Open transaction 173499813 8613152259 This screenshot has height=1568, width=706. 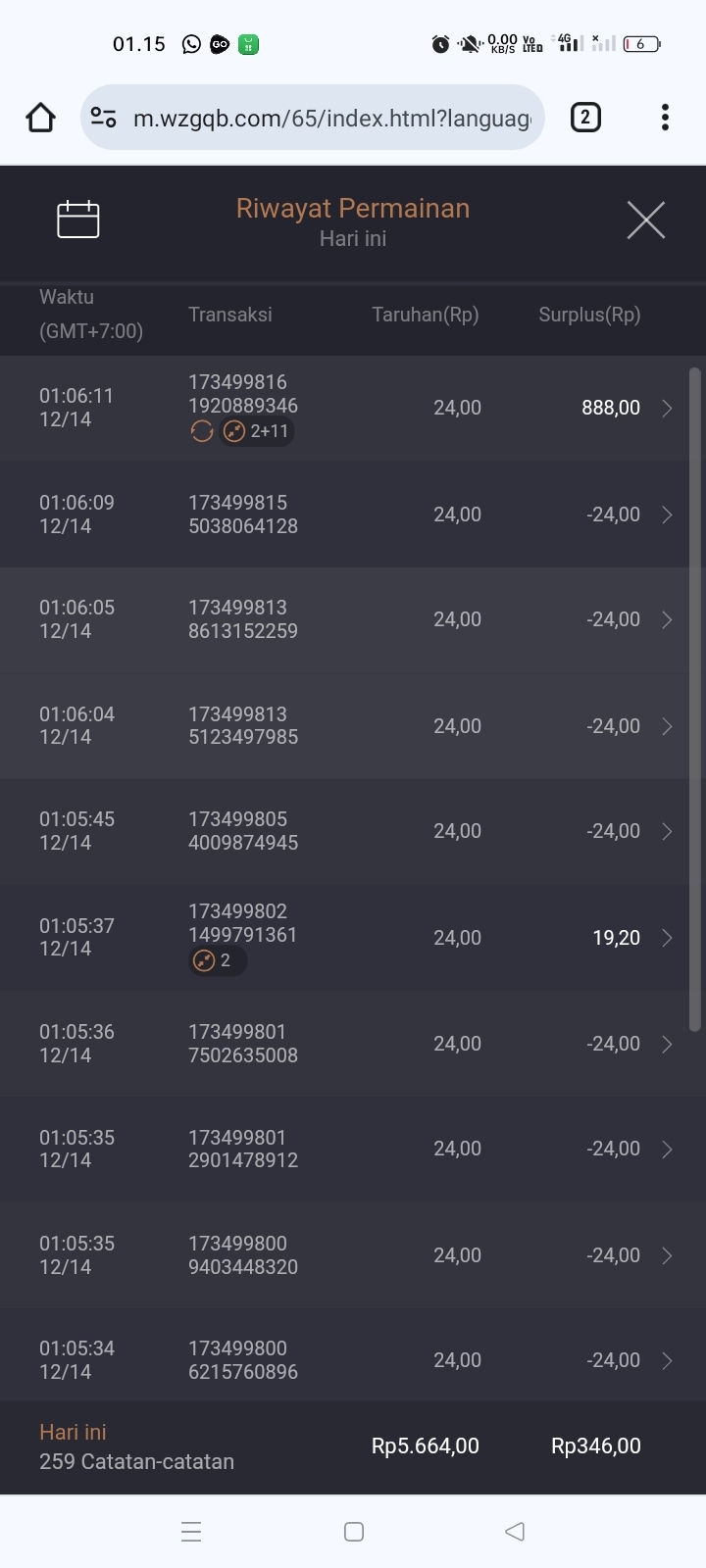pyautogui.click(x=243, y=619)
